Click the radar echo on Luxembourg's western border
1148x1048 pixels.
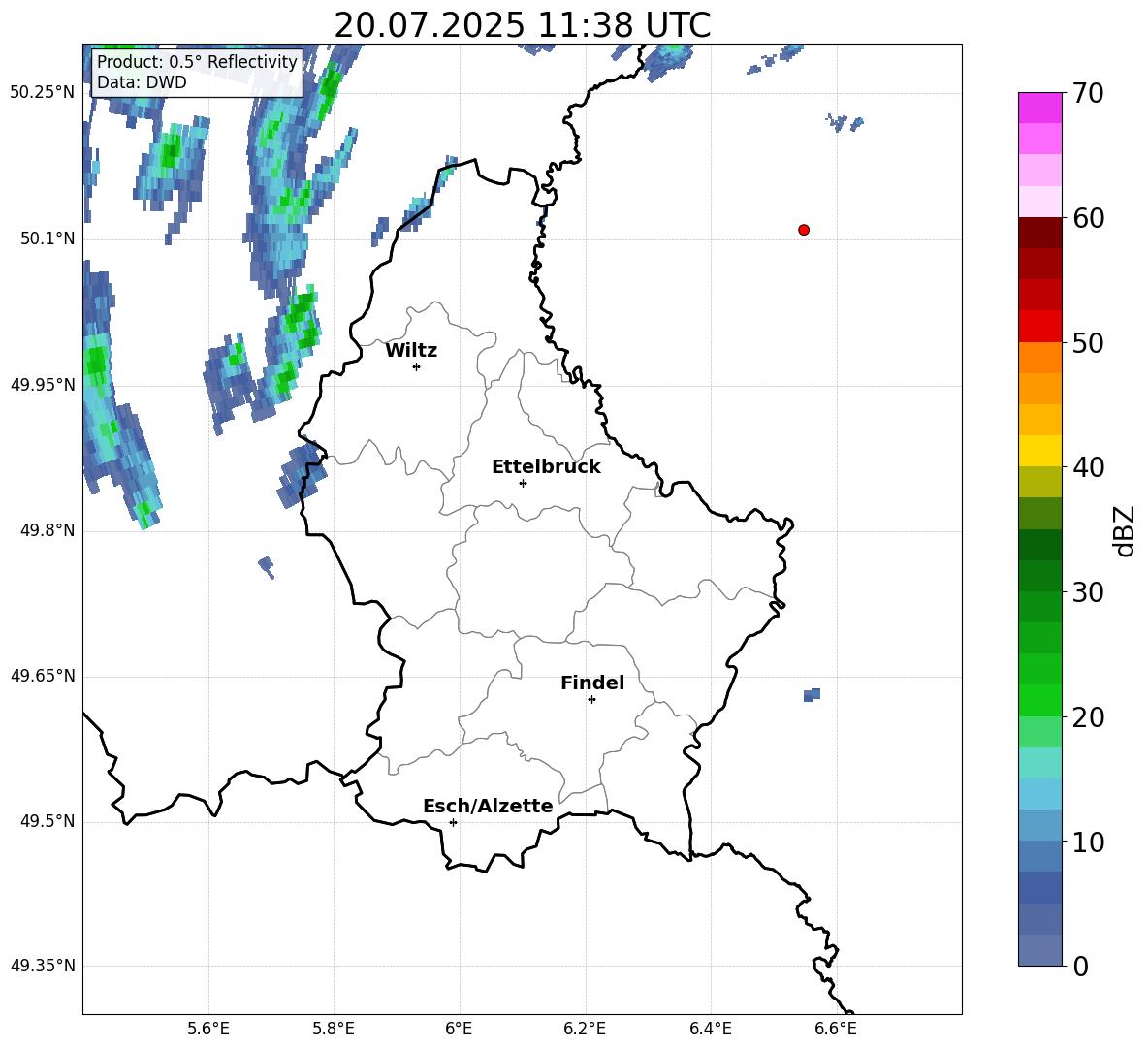tap(302, 474)
